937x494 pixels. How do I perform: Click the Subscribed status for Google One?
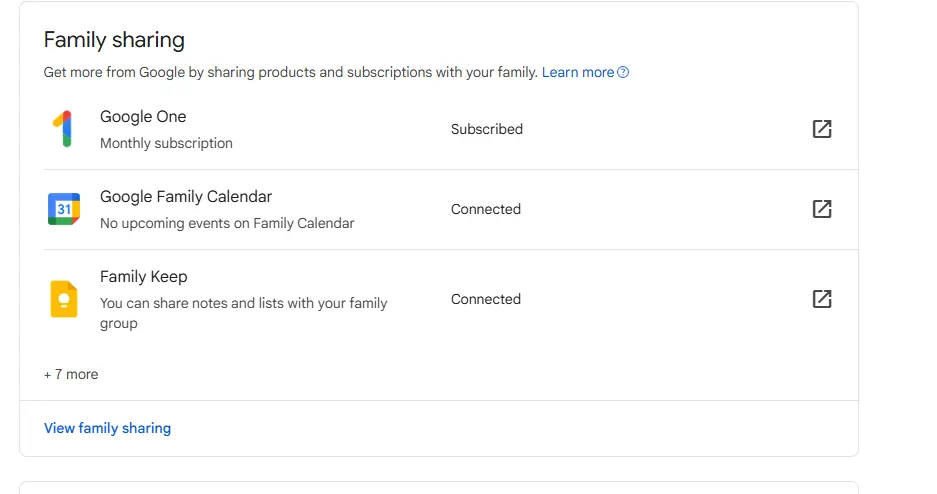tap(486, 129)
